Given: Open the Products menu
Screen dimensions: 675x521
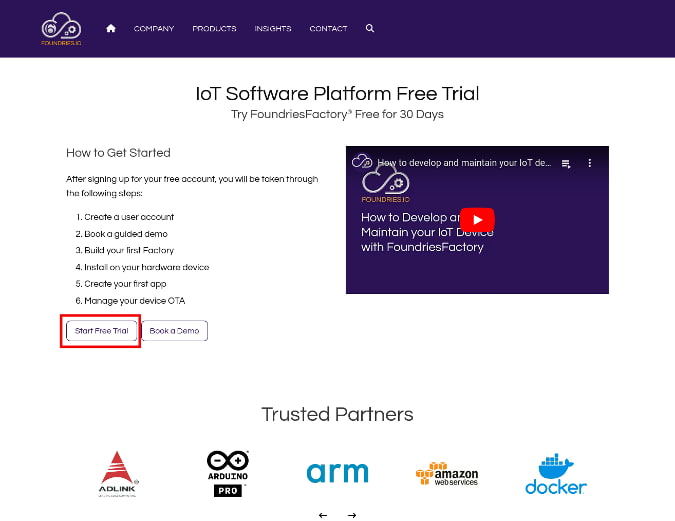Looking at the screenshot, I should pos(214,29).
